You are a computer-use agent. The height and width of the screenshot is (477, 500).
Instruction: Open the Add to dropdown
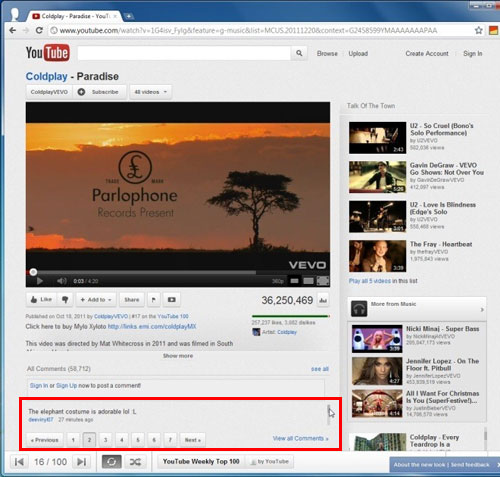[97, 300]
